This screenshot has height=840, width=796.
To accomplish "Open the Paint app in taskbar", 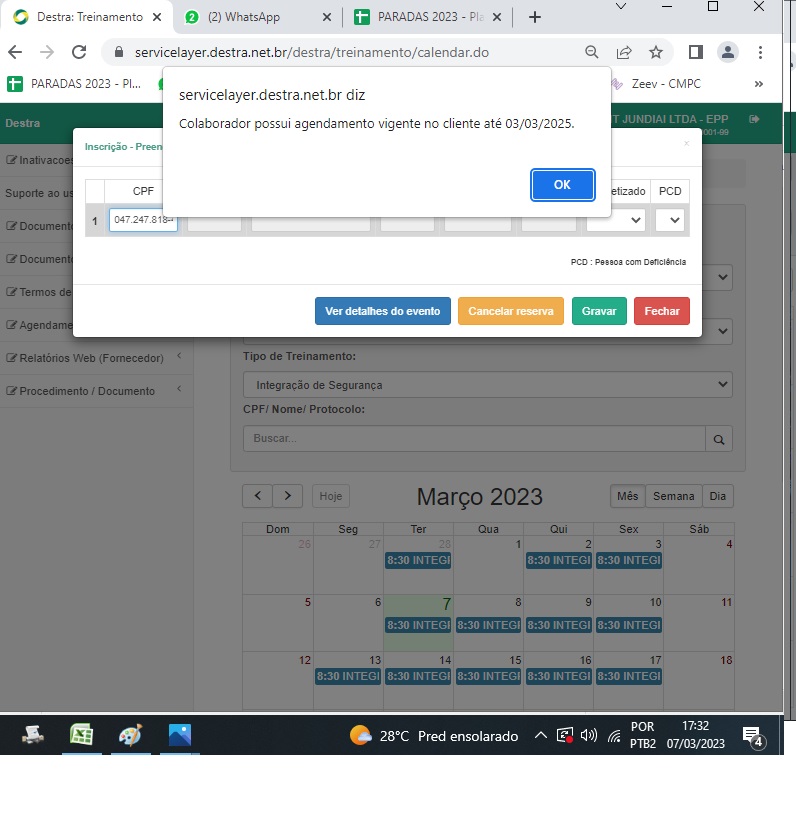I will pyautogui.click(x=130, y=736).
